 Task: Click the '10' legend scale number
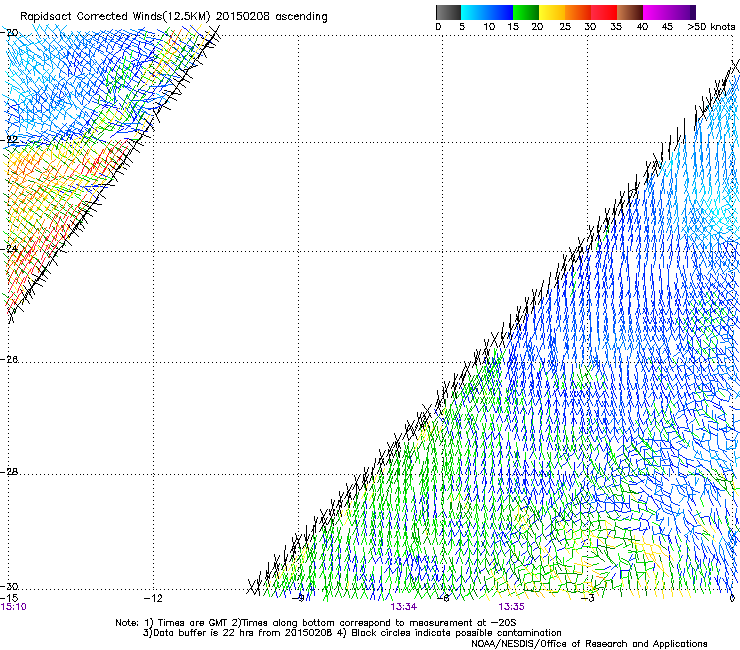tap(489, 27)
